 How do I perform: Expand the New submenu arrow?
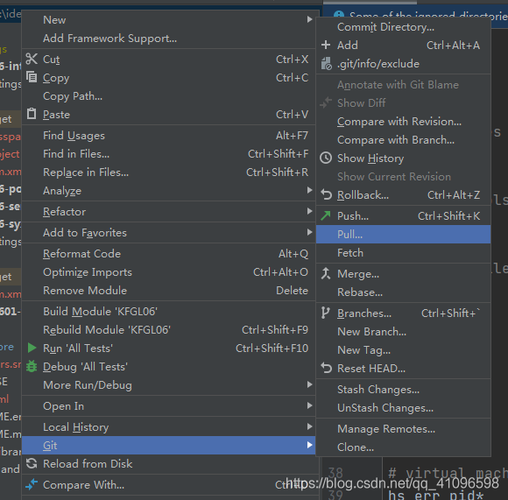point(309,20)
